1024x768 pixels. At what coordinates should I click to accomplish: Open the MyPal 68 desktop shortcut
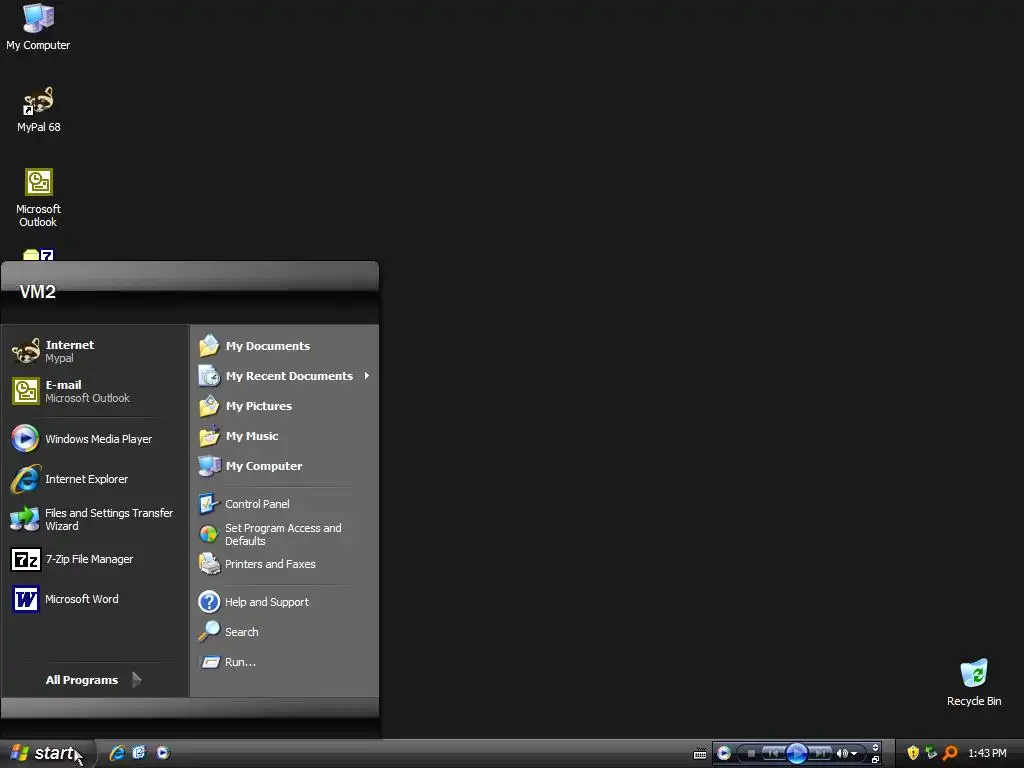38,110
